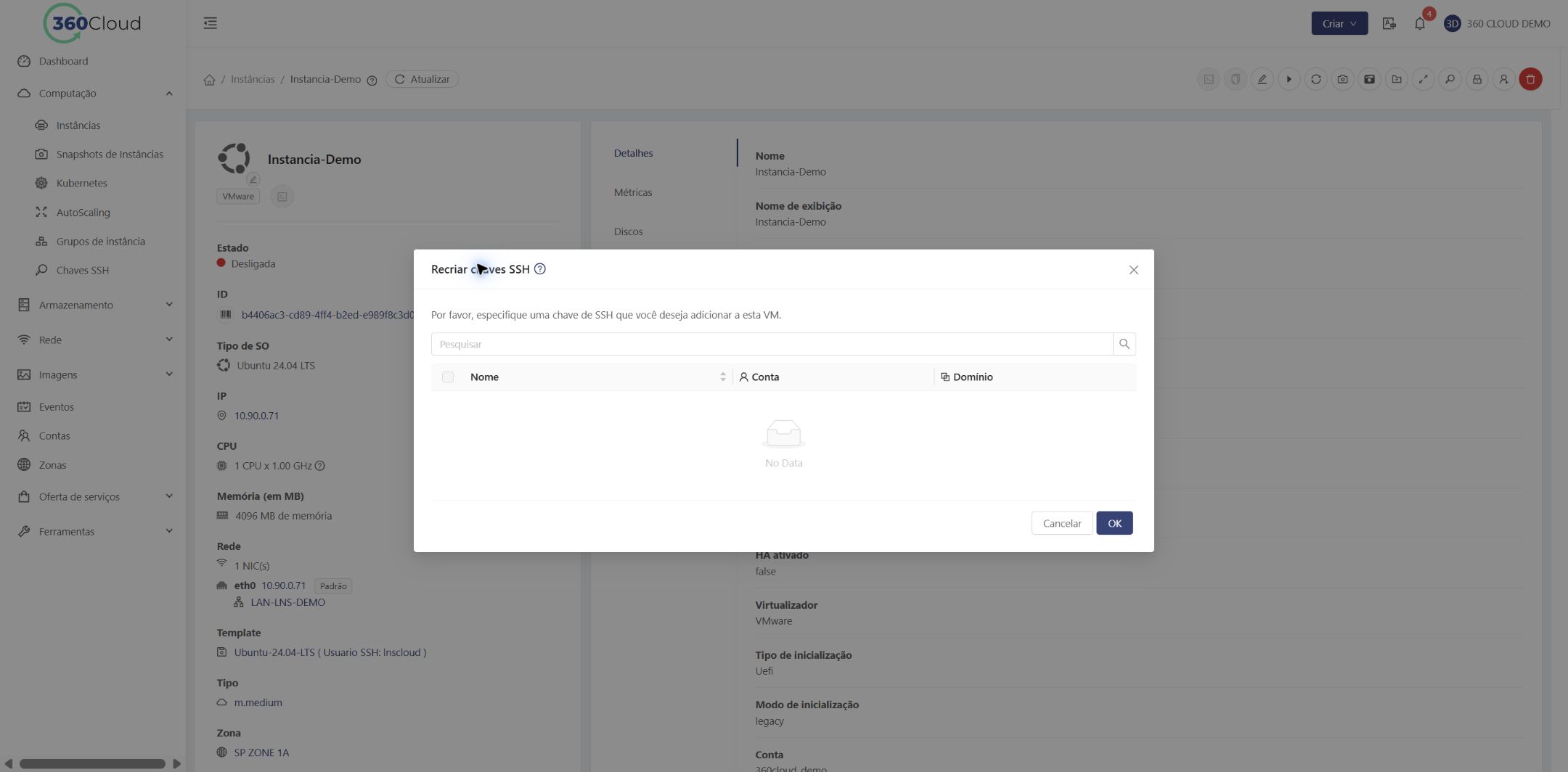1568x772 pixels.
Task: Tick the select-all checkbox in the Nome header
Action: [x=448, y=377]
